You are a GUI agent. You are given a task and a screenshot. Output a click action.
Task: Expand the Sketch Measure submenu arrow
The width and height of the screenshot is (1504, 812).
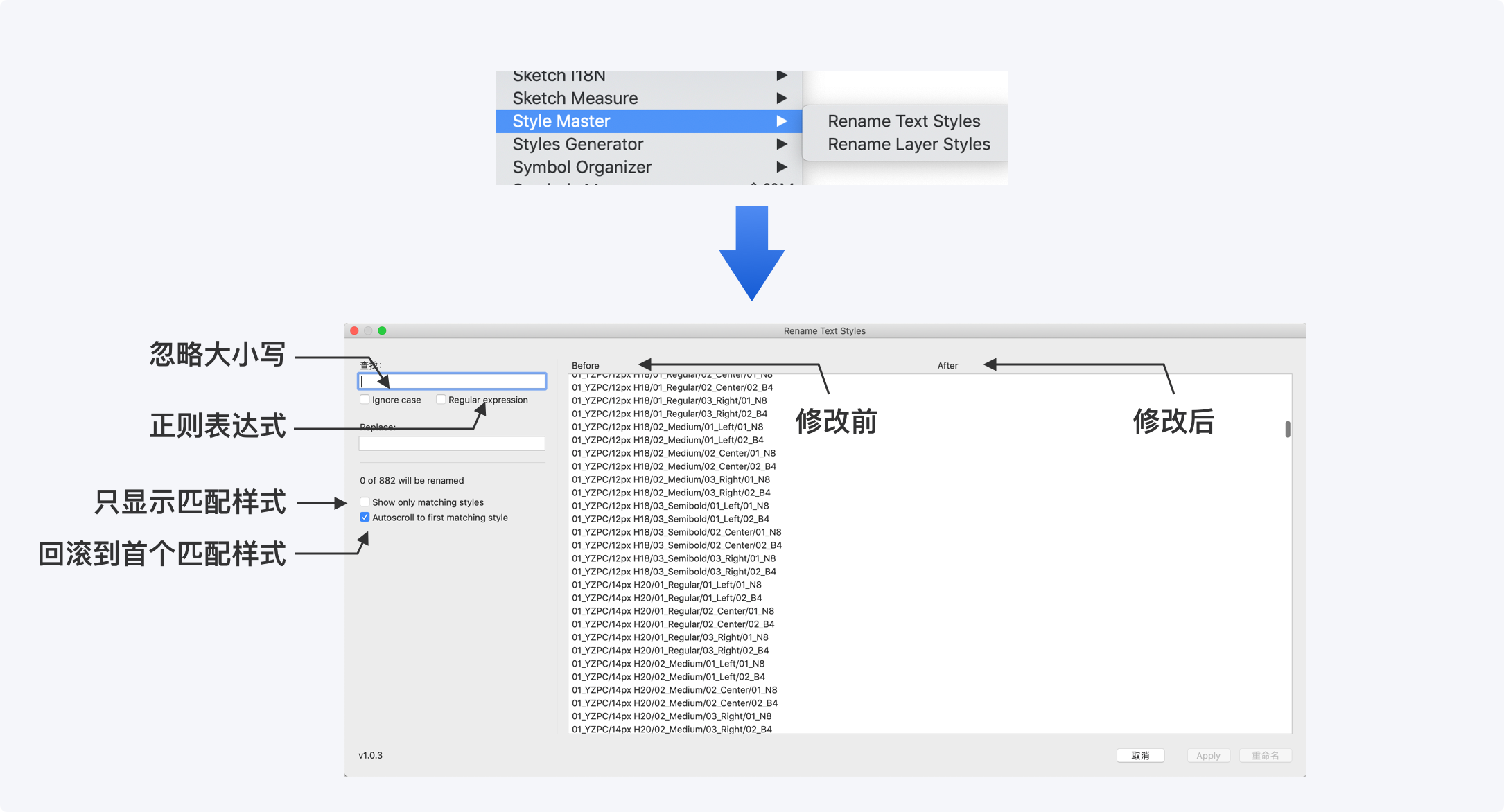781,98
